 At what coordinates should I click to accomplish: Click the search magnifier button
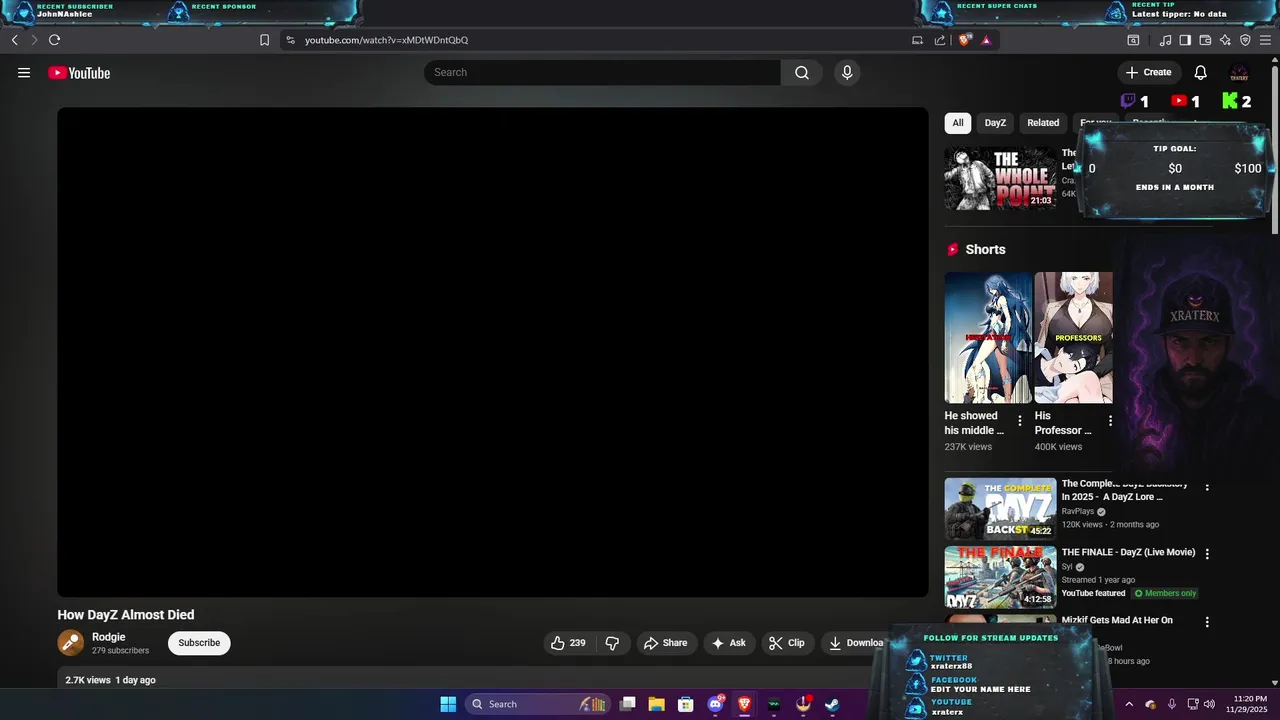pyautogui.click(x=802, y=72)
